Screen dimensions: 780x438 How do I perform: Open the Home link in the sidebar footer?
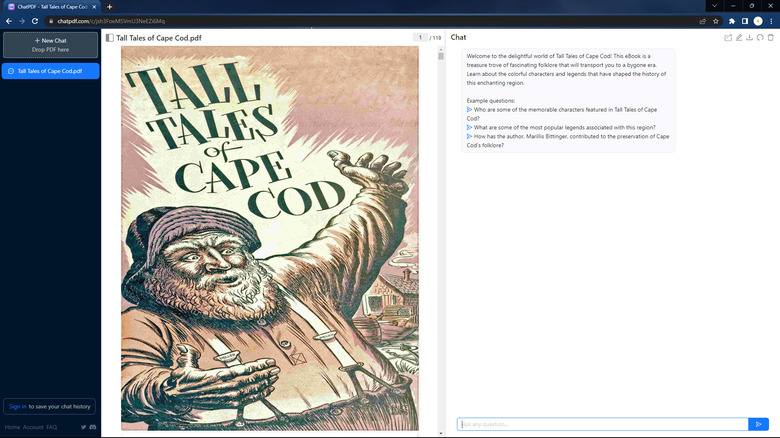pyautogui.click(x=12, y=427)
